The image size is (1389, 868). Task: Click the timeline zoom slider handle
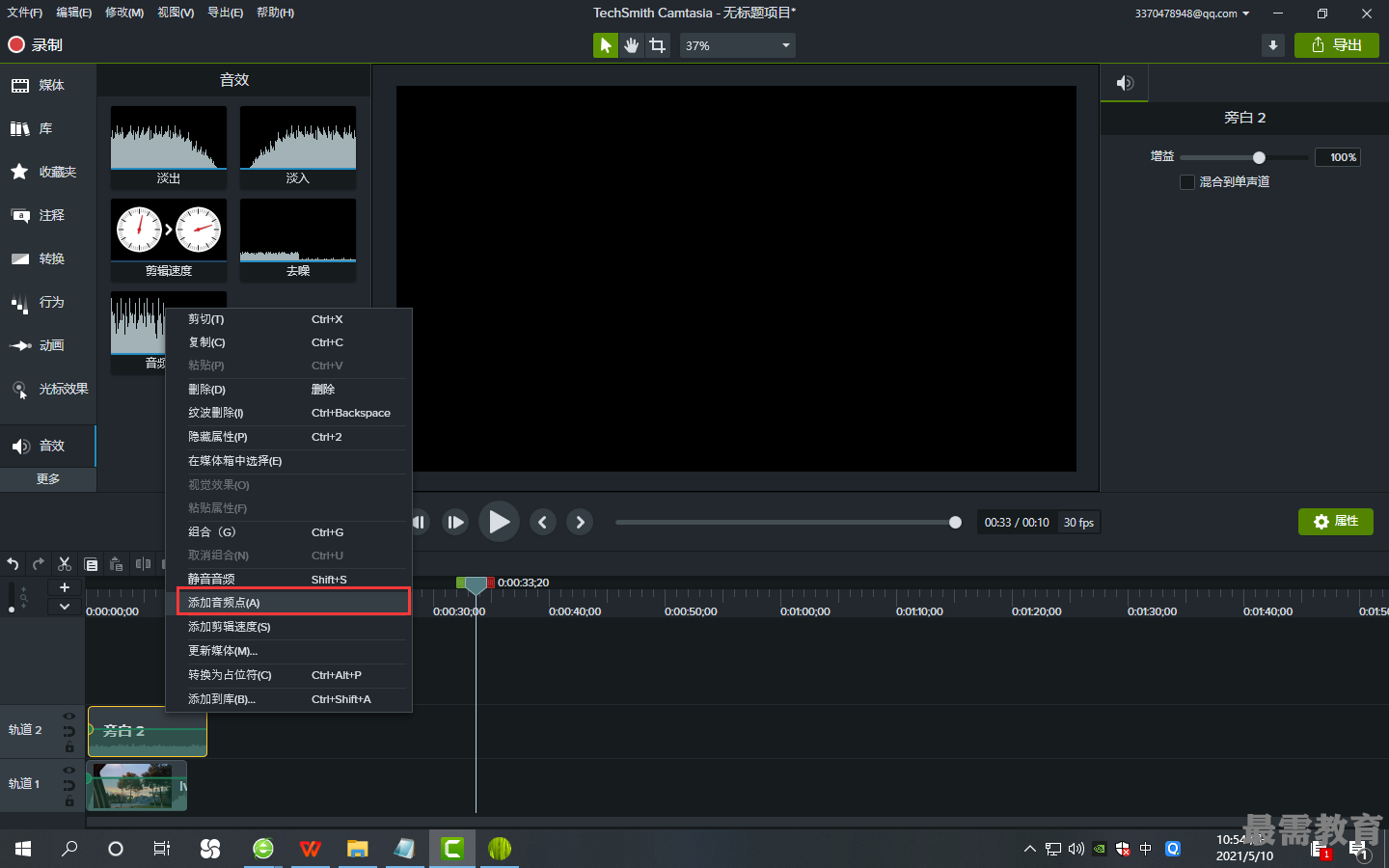12,610
